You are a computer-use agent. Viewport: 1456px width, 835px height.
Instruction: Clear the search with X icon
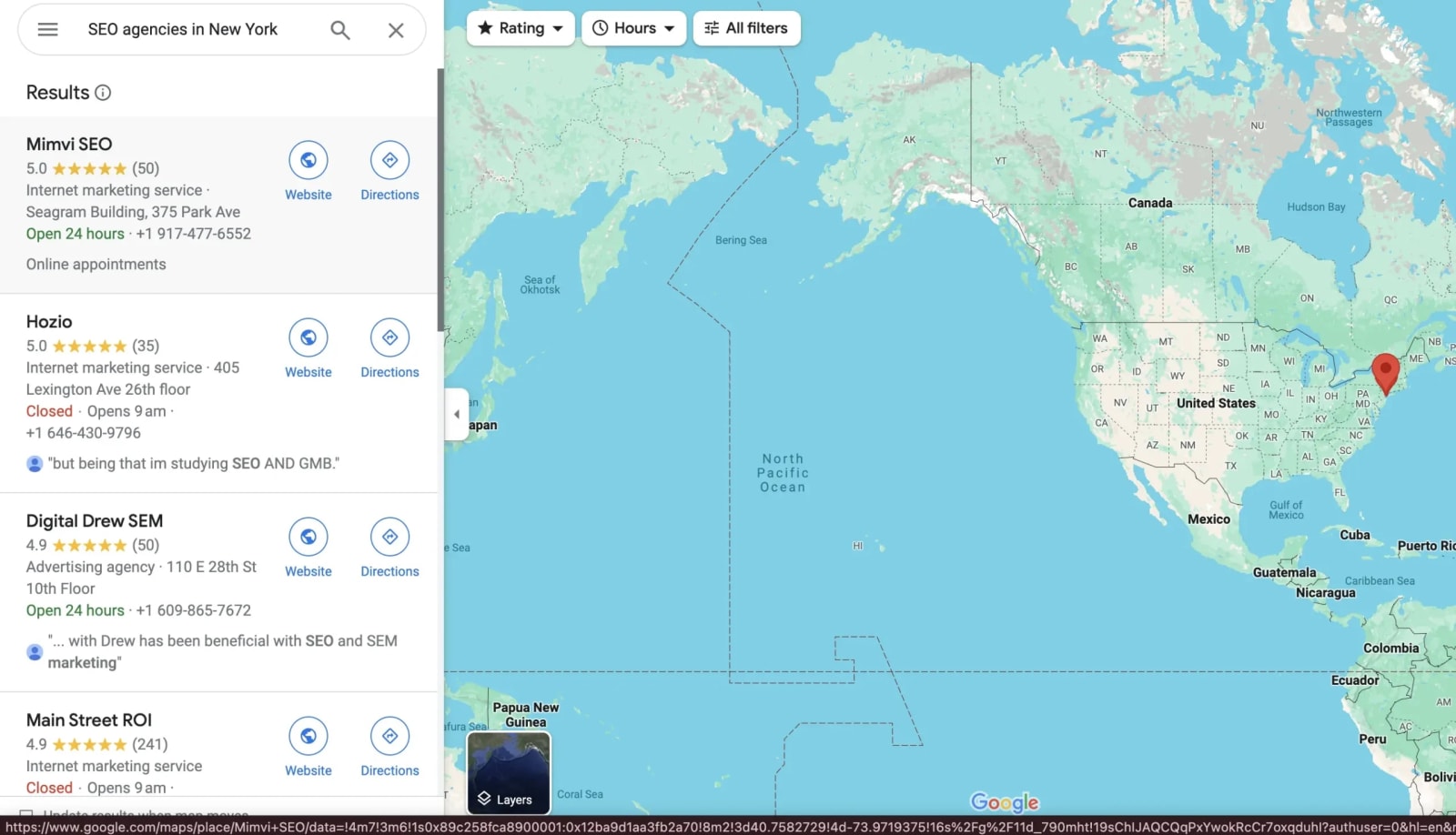pyautogui.click(x=396, y=30)
